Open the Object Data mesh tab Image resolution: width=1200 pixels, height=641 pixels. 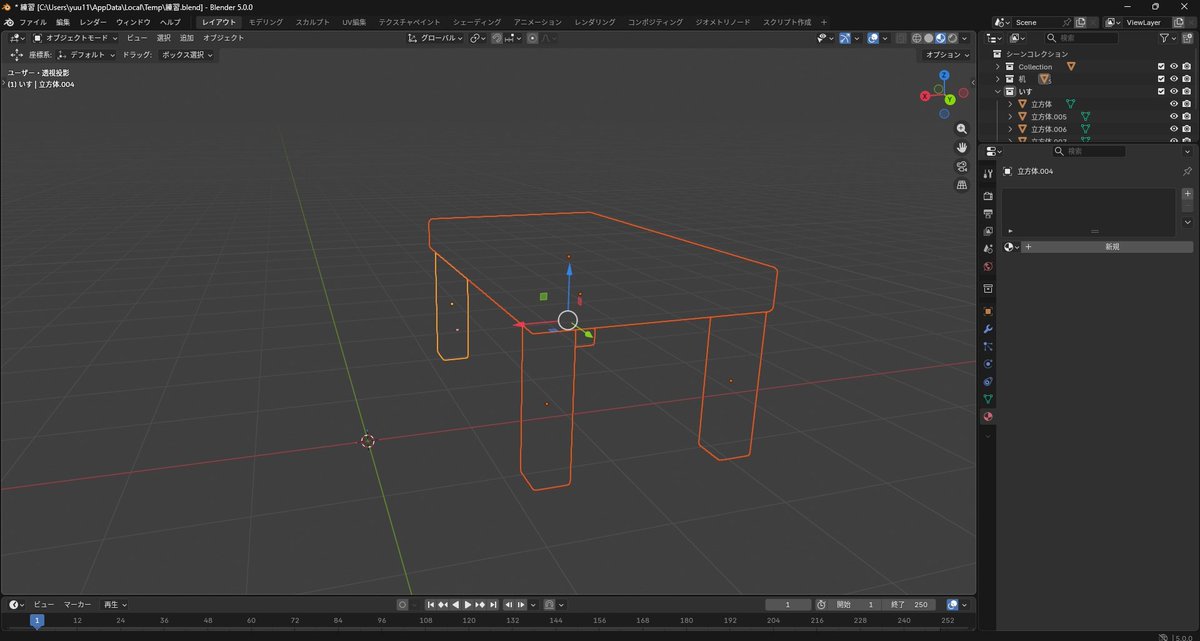coord(988,399)
